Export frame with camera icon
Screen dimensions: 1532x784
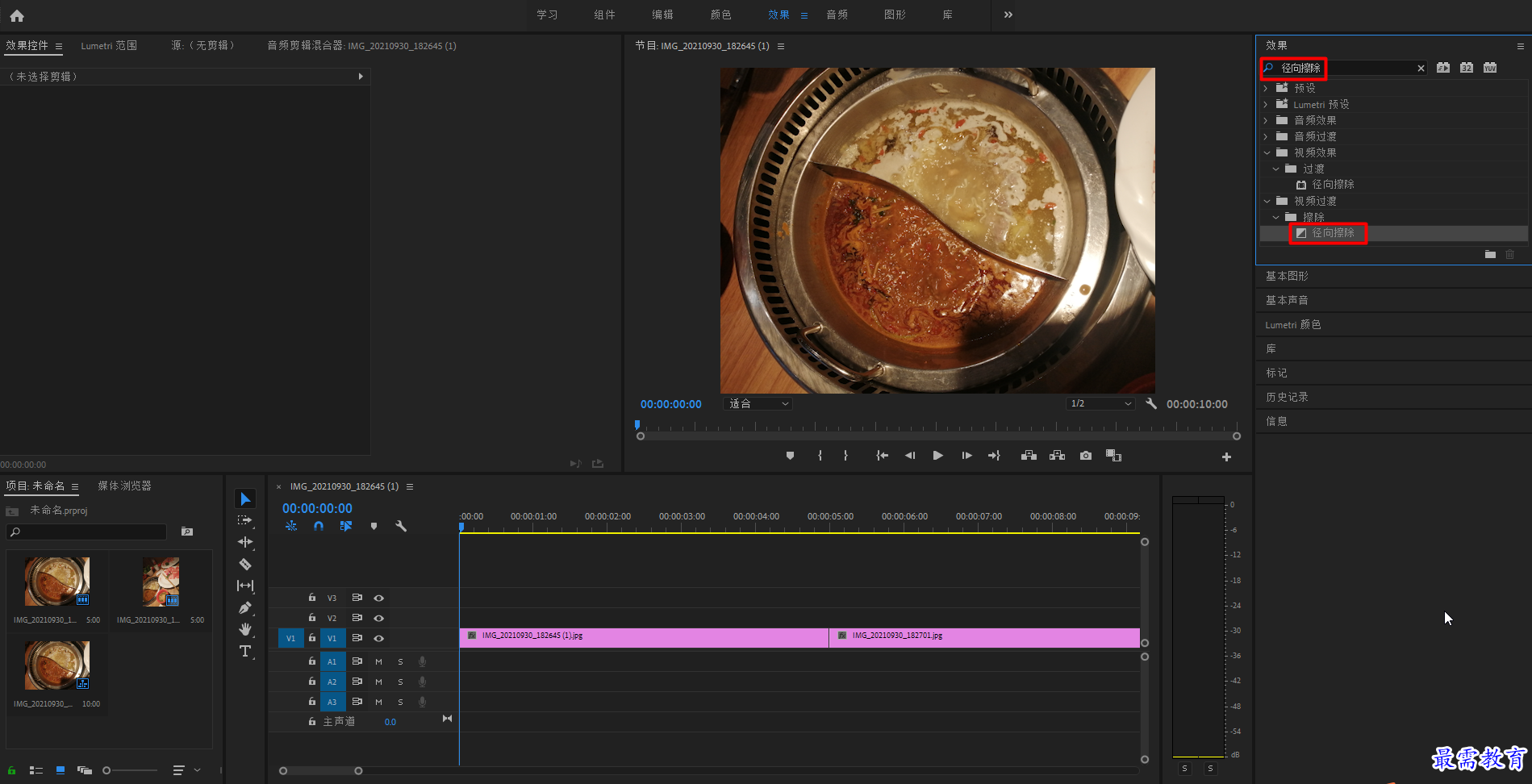(x=1086, y=456)
